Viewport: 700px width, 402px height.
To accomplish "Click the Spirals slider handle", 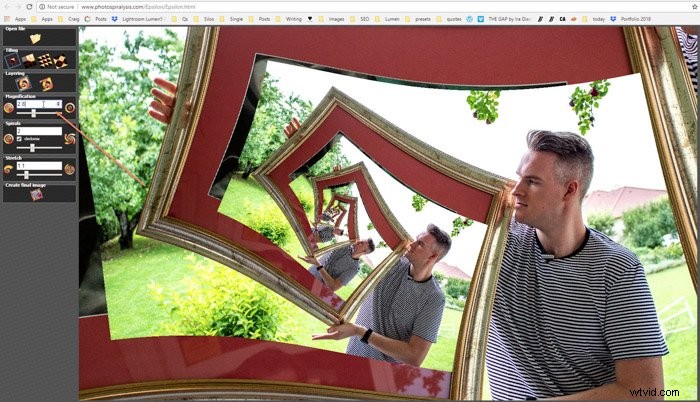I will point(32,148).
